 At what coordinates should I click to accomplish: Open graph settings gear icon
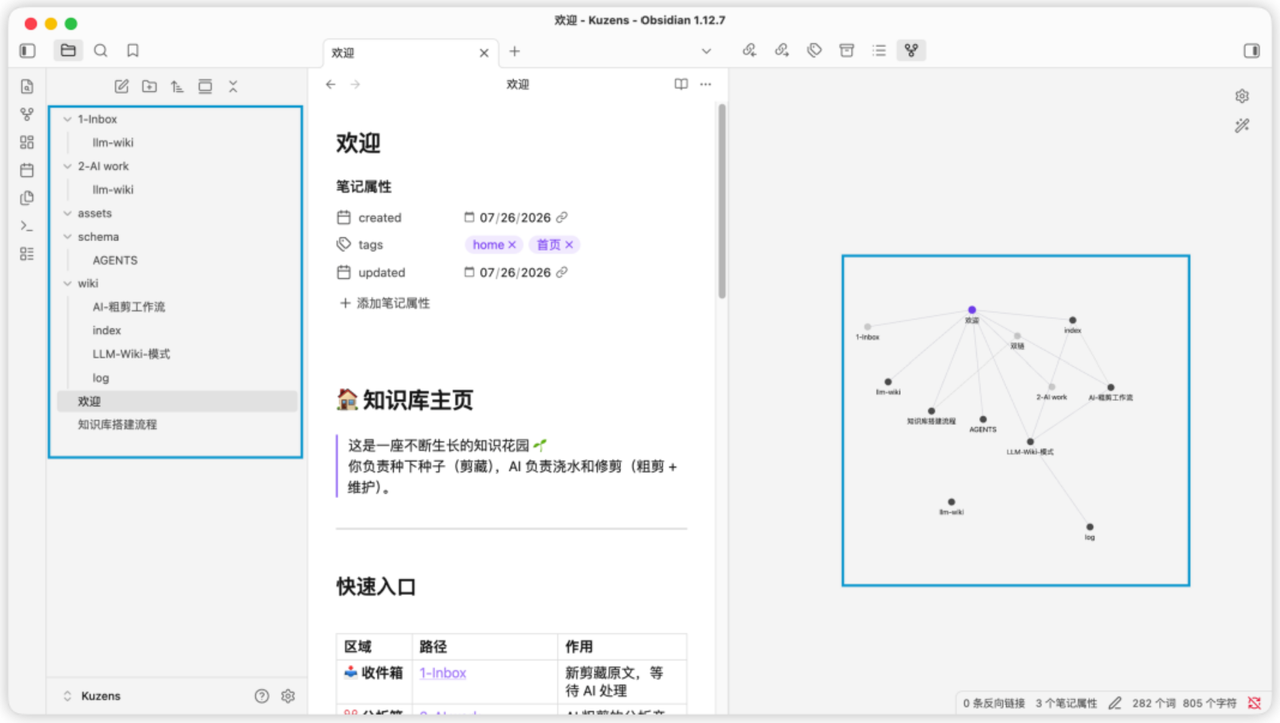coord(1242,96)
